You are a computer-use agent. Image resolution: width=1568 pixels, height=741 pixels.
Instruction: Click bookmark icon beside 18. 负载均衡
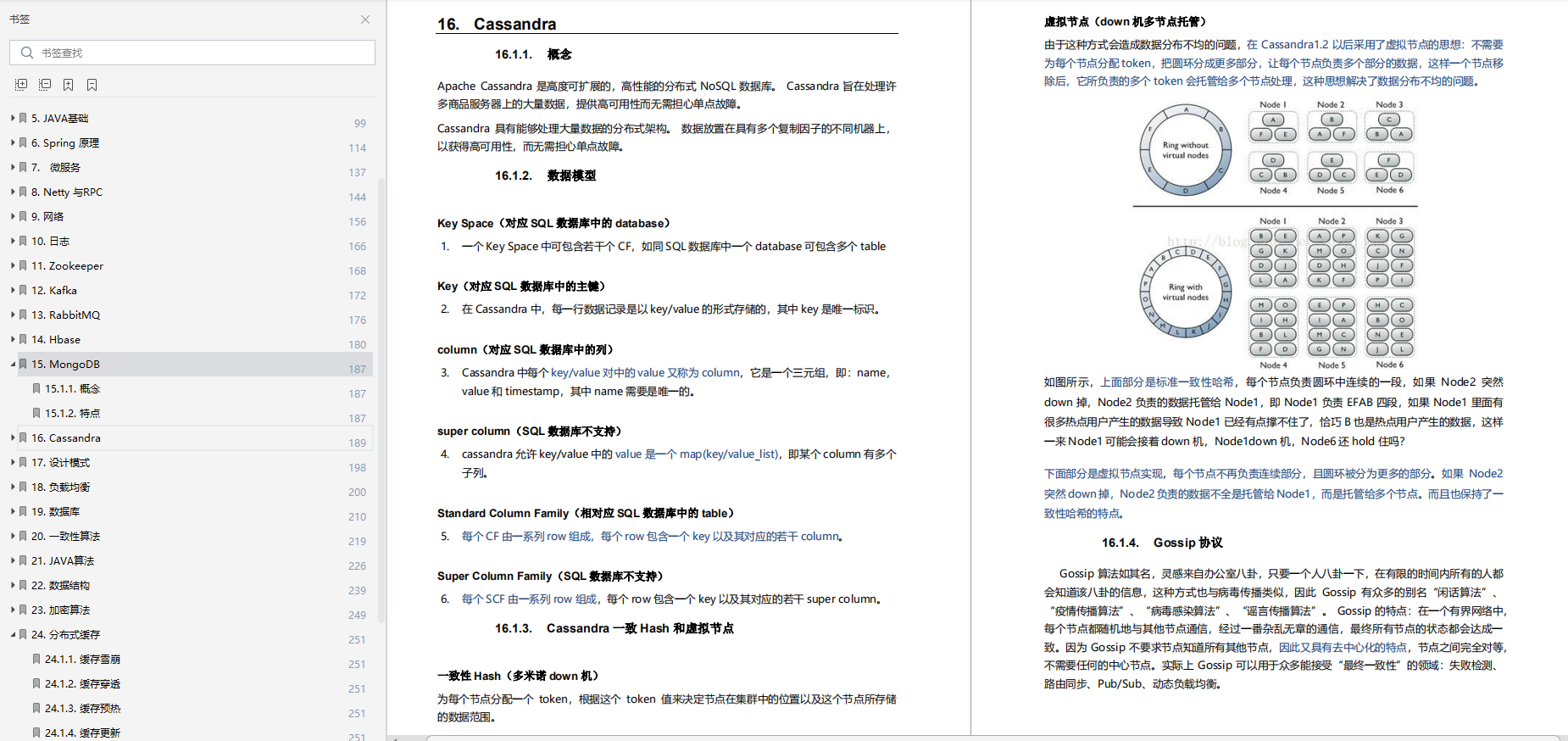pyautogui.click(x=24, y=487)
